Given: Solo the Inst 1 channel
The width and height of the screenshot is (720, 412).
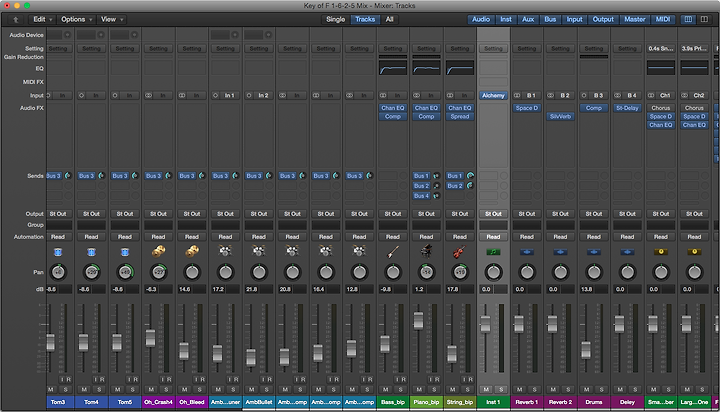Looking at the screenshot, I should (x=501, y=389).
